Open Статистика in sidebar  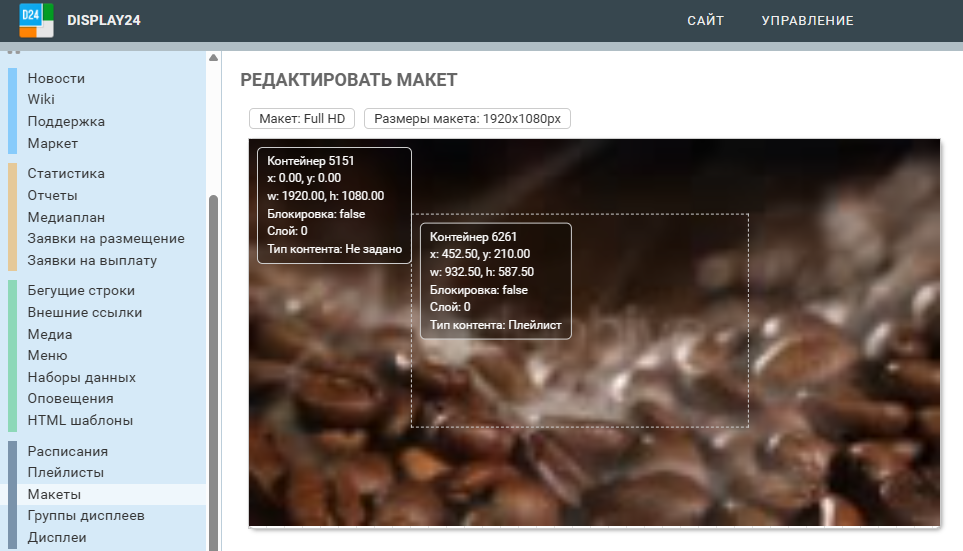[x=66, y=173]
